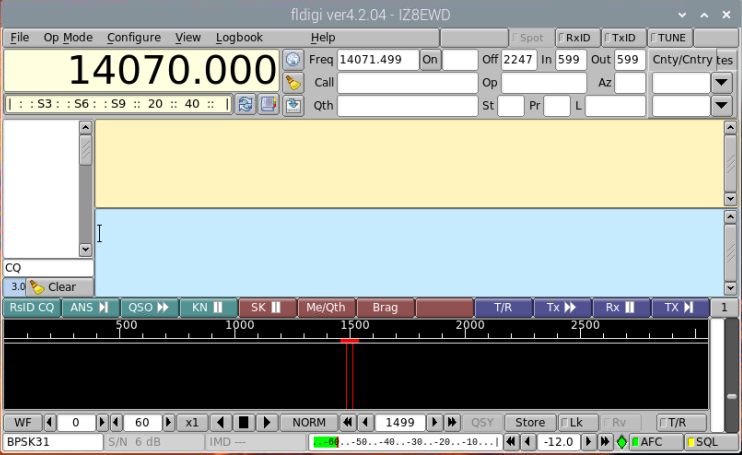Click the refresh arrows icon beside S-meter
Viewport: 742px width, 455px height.
pos(245,104)
